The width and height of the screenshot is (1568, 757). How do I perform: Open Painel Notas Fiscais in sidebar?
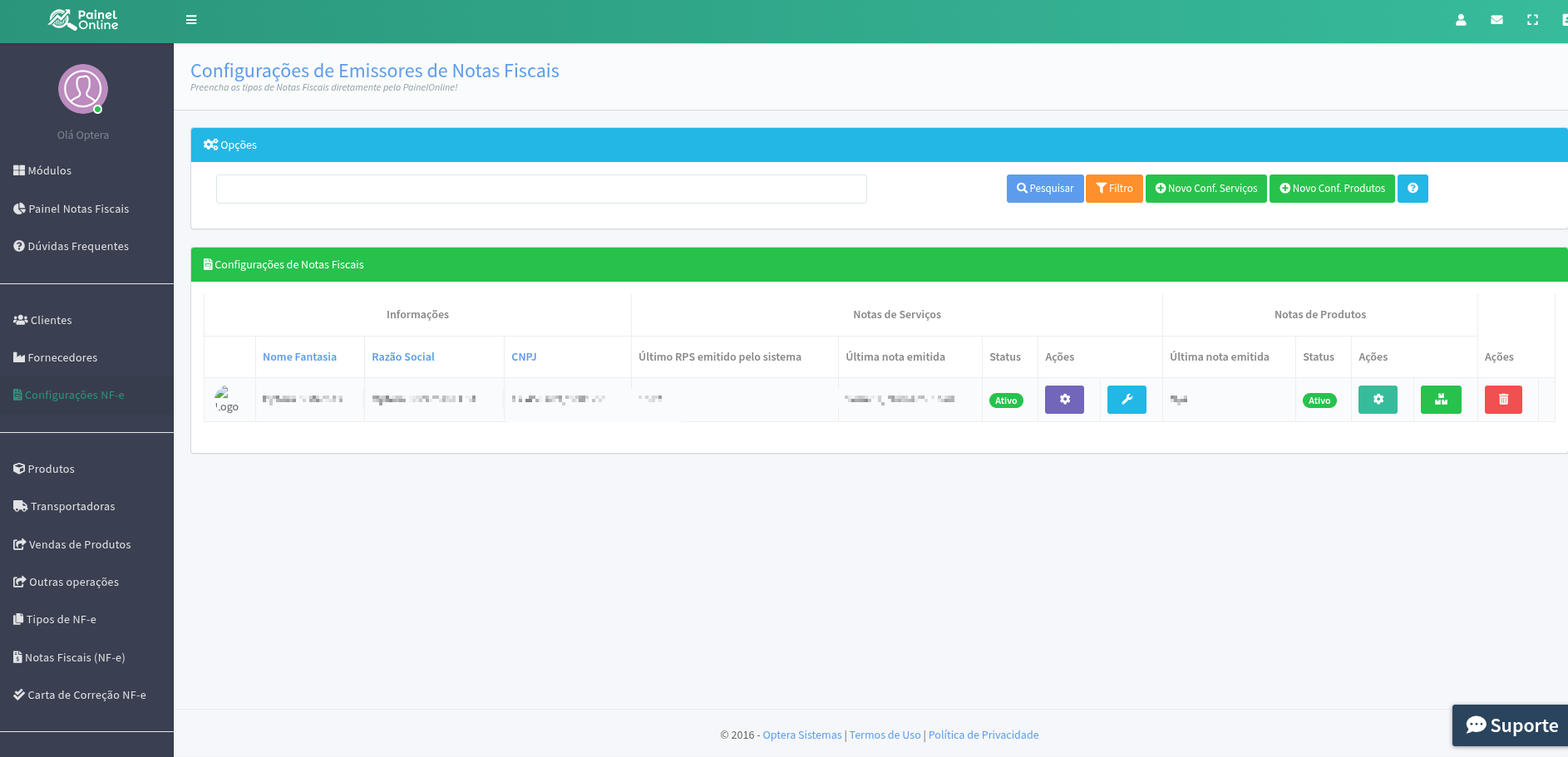pos(78,209)
